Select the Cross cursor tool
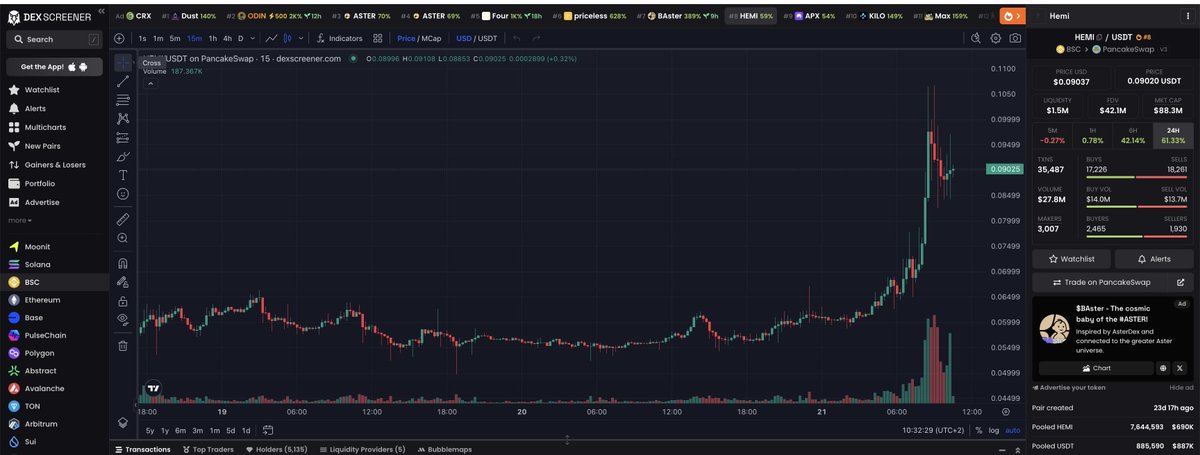 click(123, 62)
